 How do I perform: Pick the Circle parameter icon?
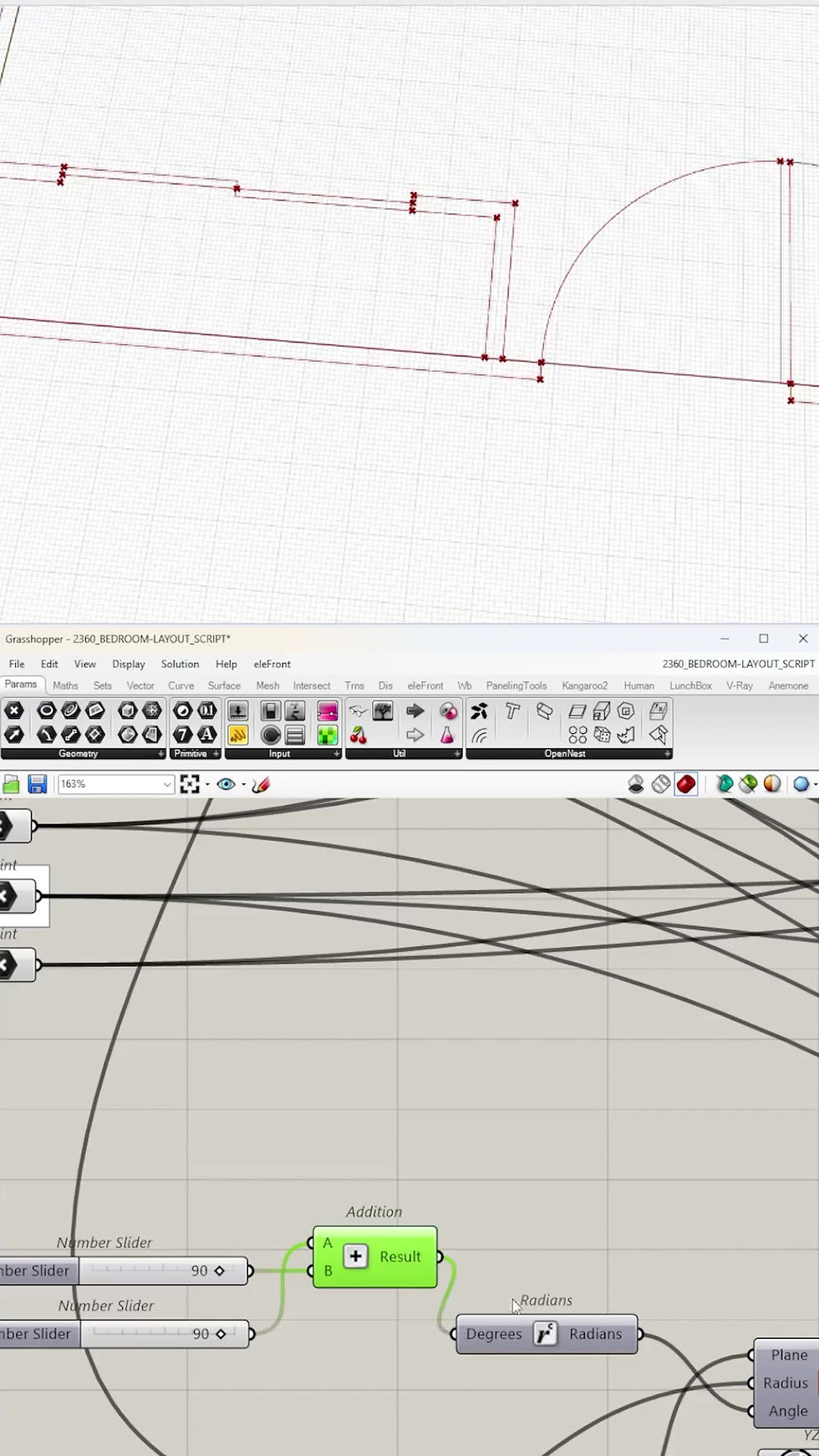coord(46,710)
